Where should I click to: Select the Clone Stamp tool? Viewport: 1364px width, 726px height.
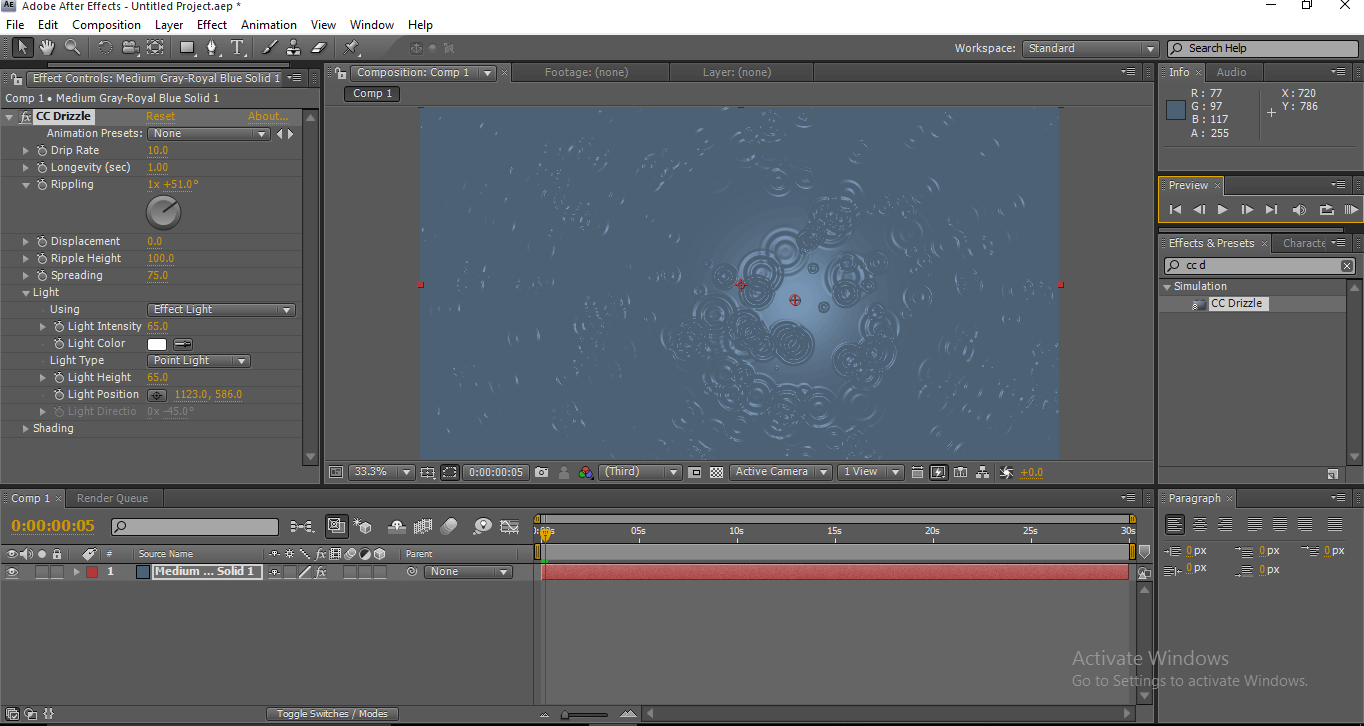tap(294, 47)
